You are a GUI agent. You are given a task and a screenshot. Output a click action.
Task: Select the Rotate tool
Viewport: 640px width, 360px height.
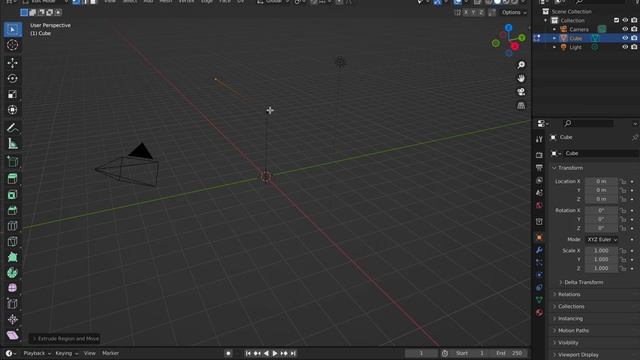coord(13,78)
